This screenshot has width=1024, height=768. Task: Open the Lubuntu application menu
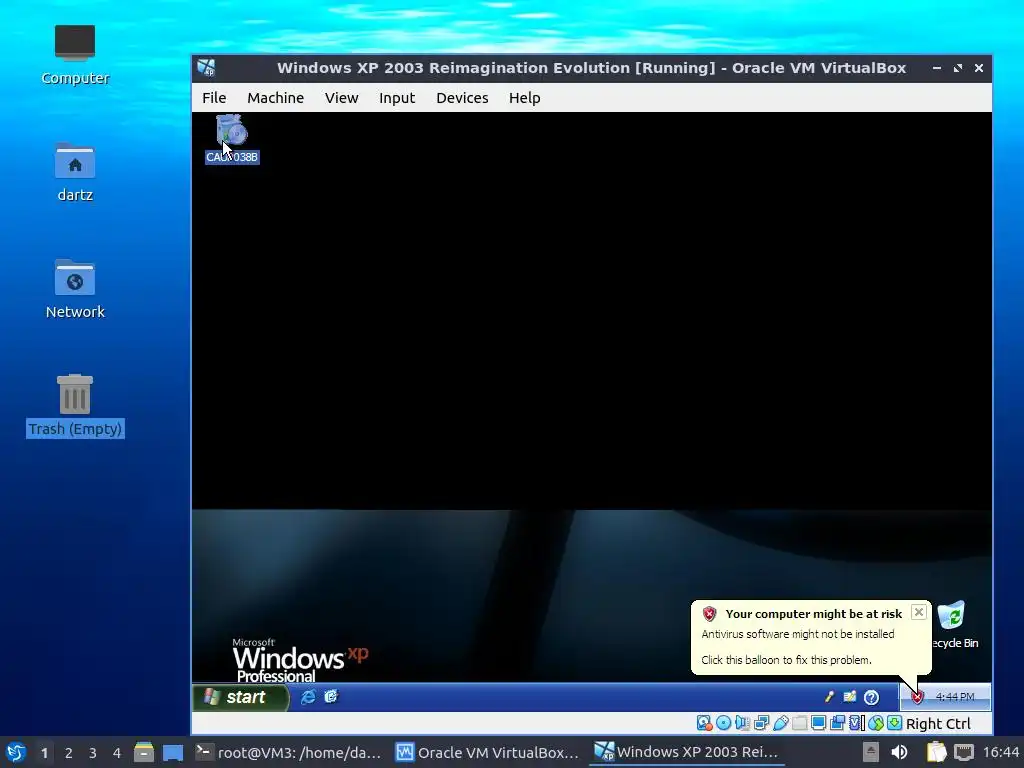click(x=16, y=752)
